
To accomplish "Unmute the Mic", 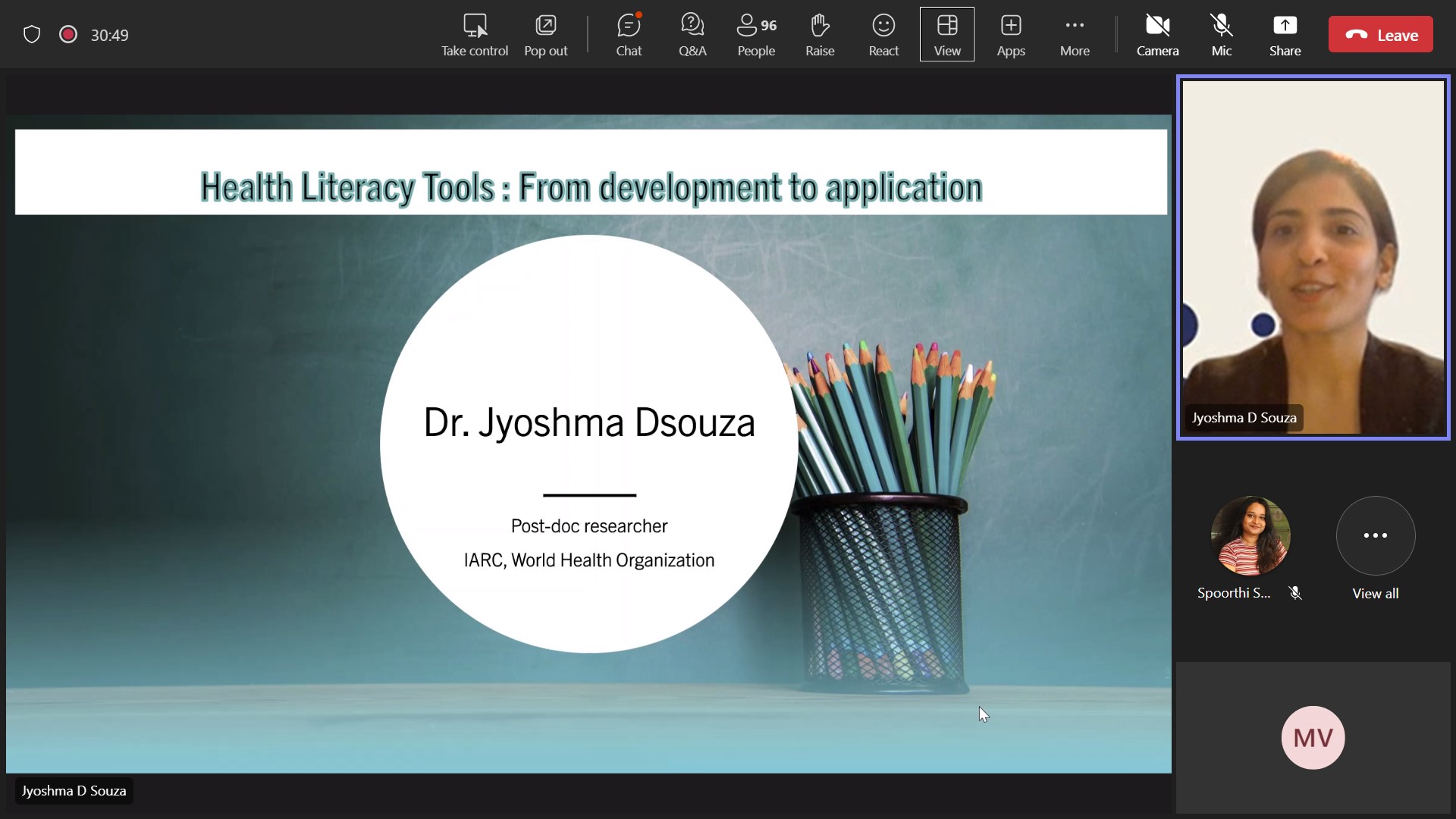I will 1221,35.
